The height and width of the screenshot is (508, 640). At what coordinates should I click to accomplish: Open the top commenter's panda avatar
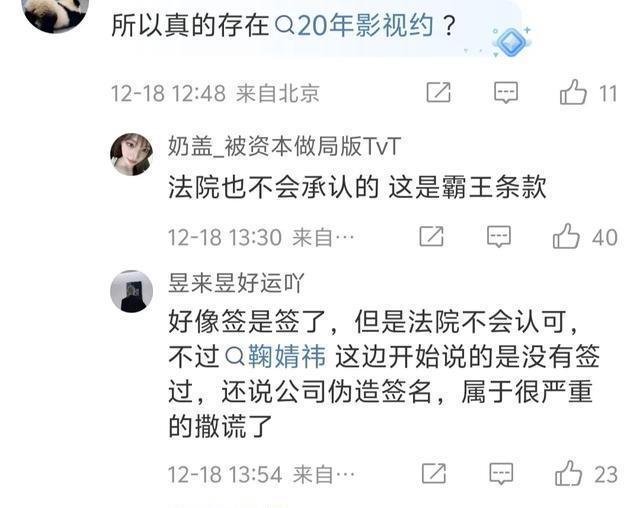coord(55,10)
